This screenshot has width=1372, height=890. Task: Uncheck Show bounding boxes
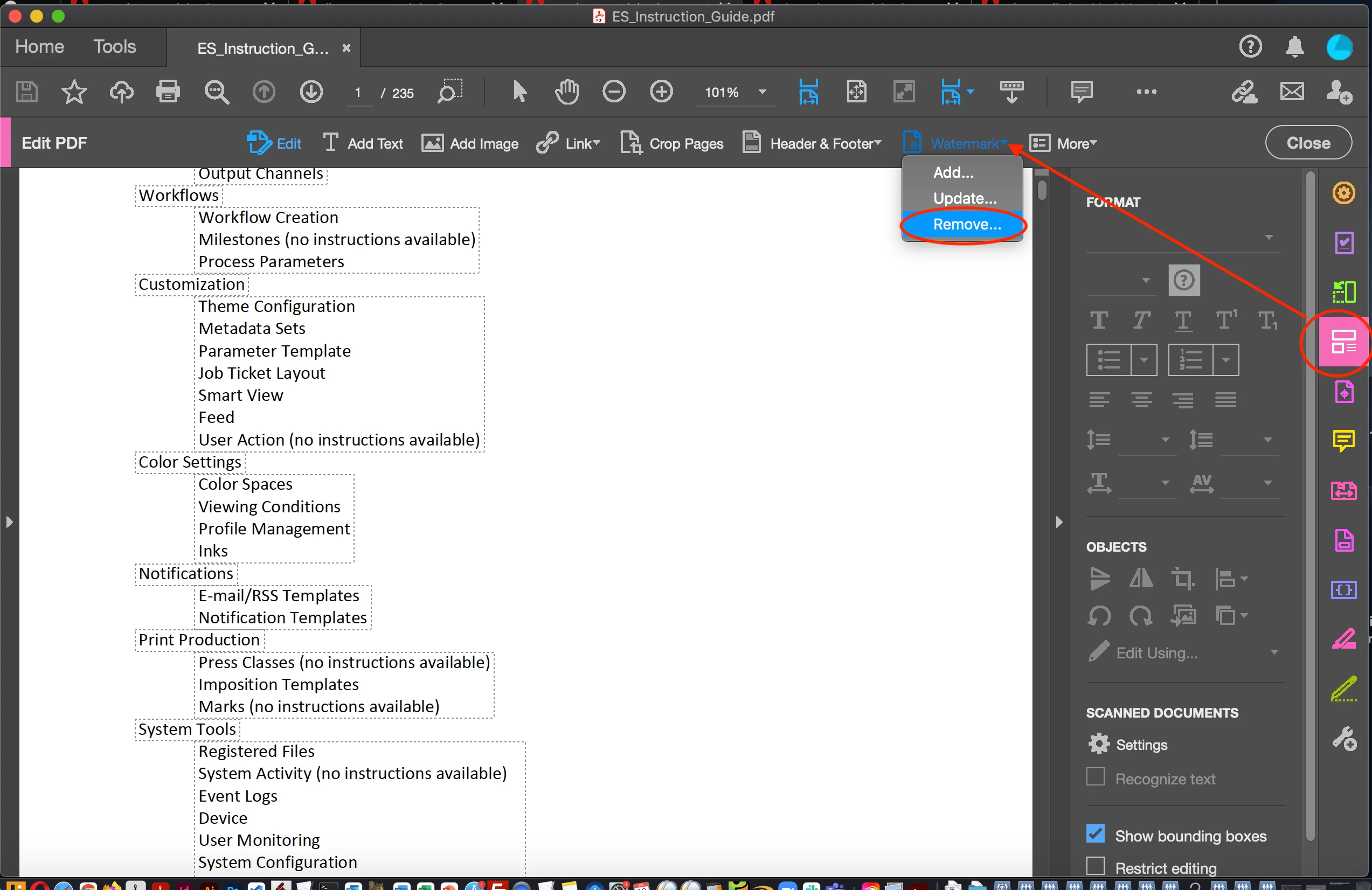[x=1096, y=834]
